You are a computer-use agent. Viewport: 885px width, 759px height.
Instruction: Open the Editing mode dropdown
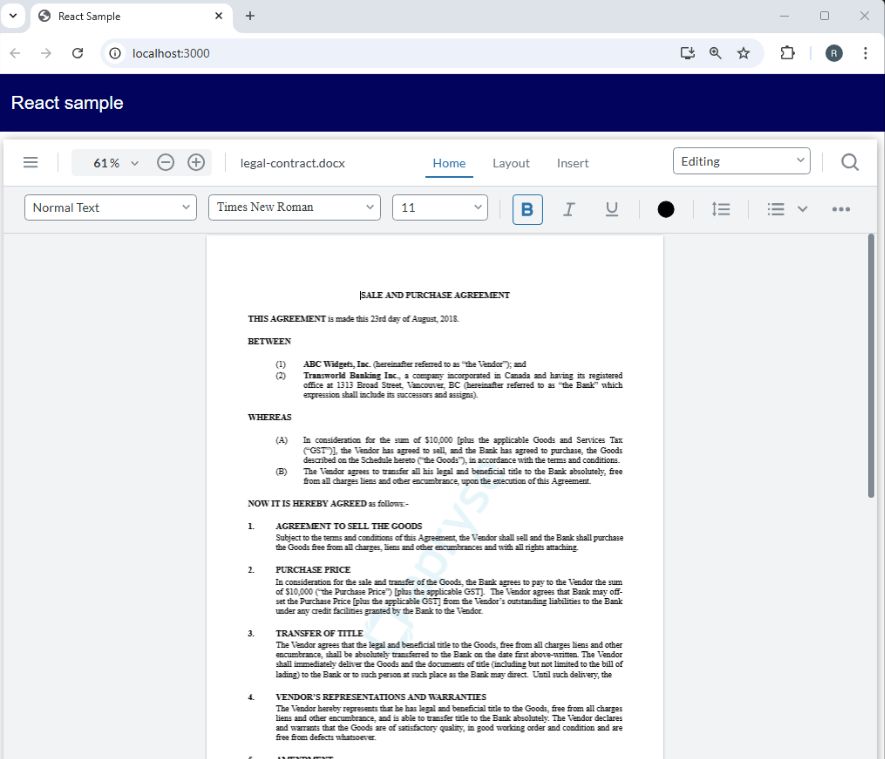coord(741,161)
